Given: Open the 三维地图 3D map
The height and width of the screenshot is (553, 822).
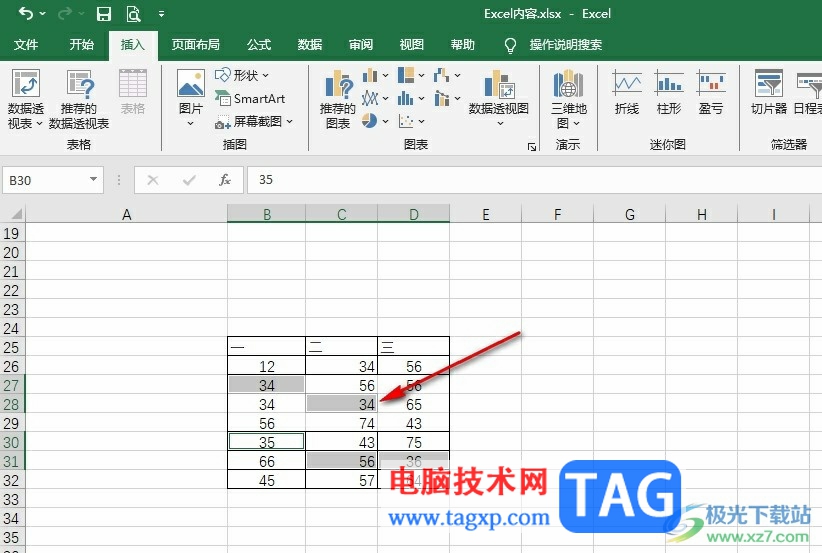Looking at the screenshot, I should tap(568, 100).
